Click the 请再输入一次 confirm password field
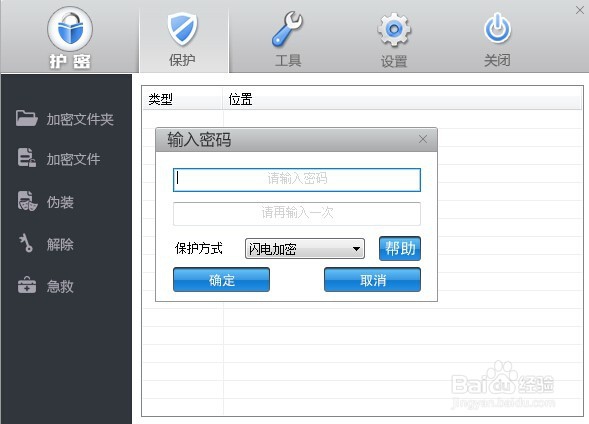Image resolution: width=589 pixels, height=424 pixels. point(297,214)
